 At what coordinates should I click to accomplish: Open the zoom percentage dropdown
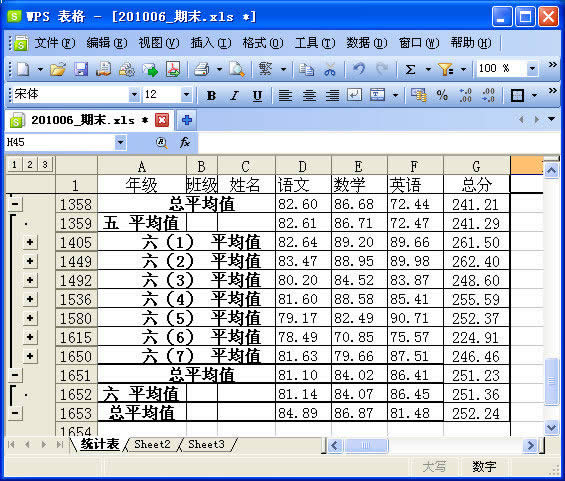[532, 68]
